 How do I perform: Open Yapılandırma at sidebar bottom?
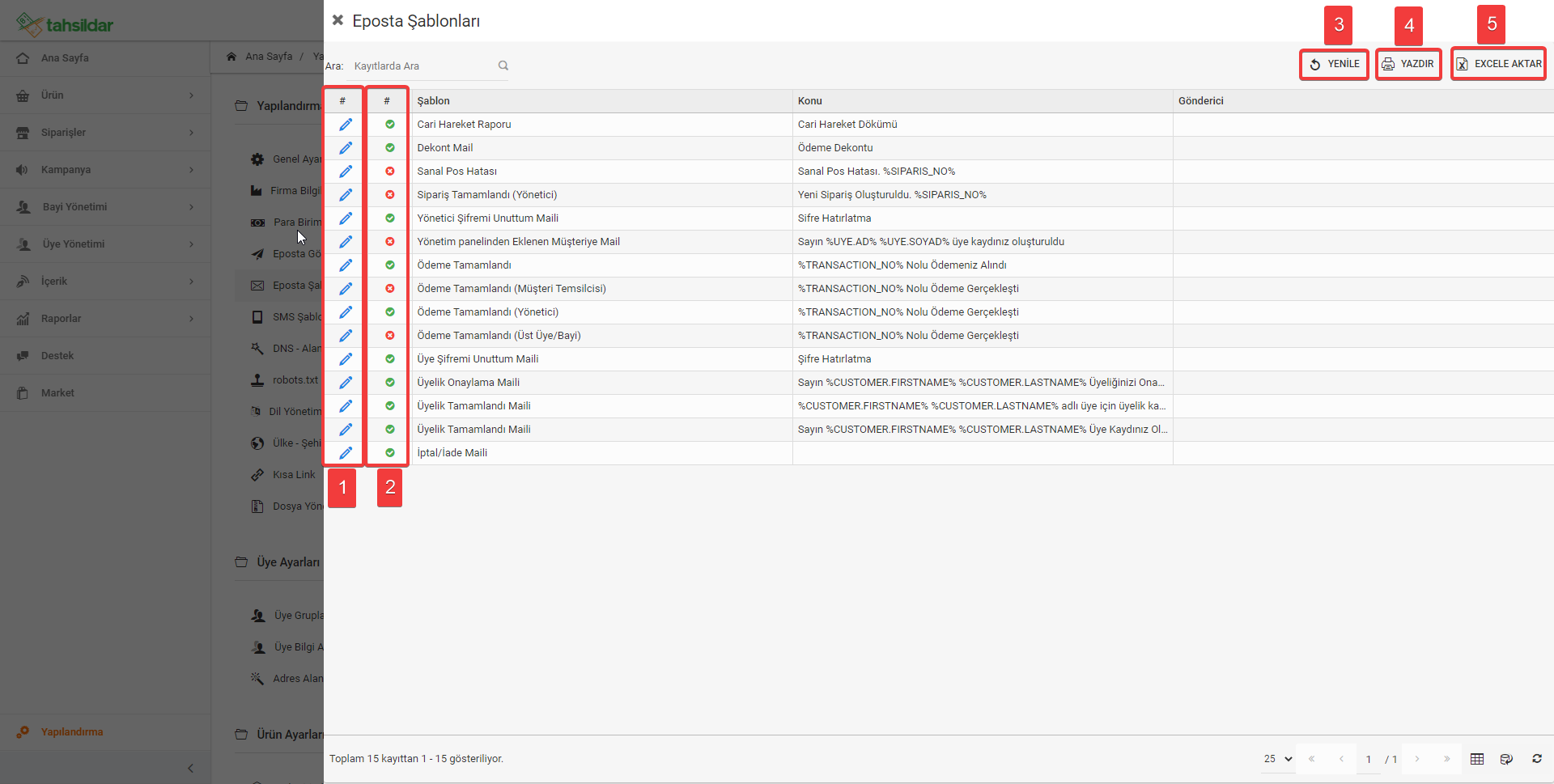point(105,732)
